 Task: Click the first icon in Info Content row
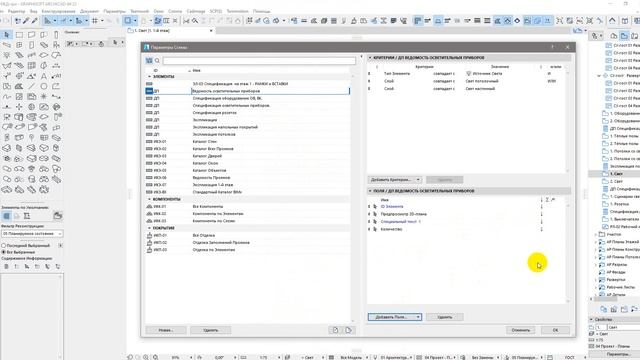6,267
